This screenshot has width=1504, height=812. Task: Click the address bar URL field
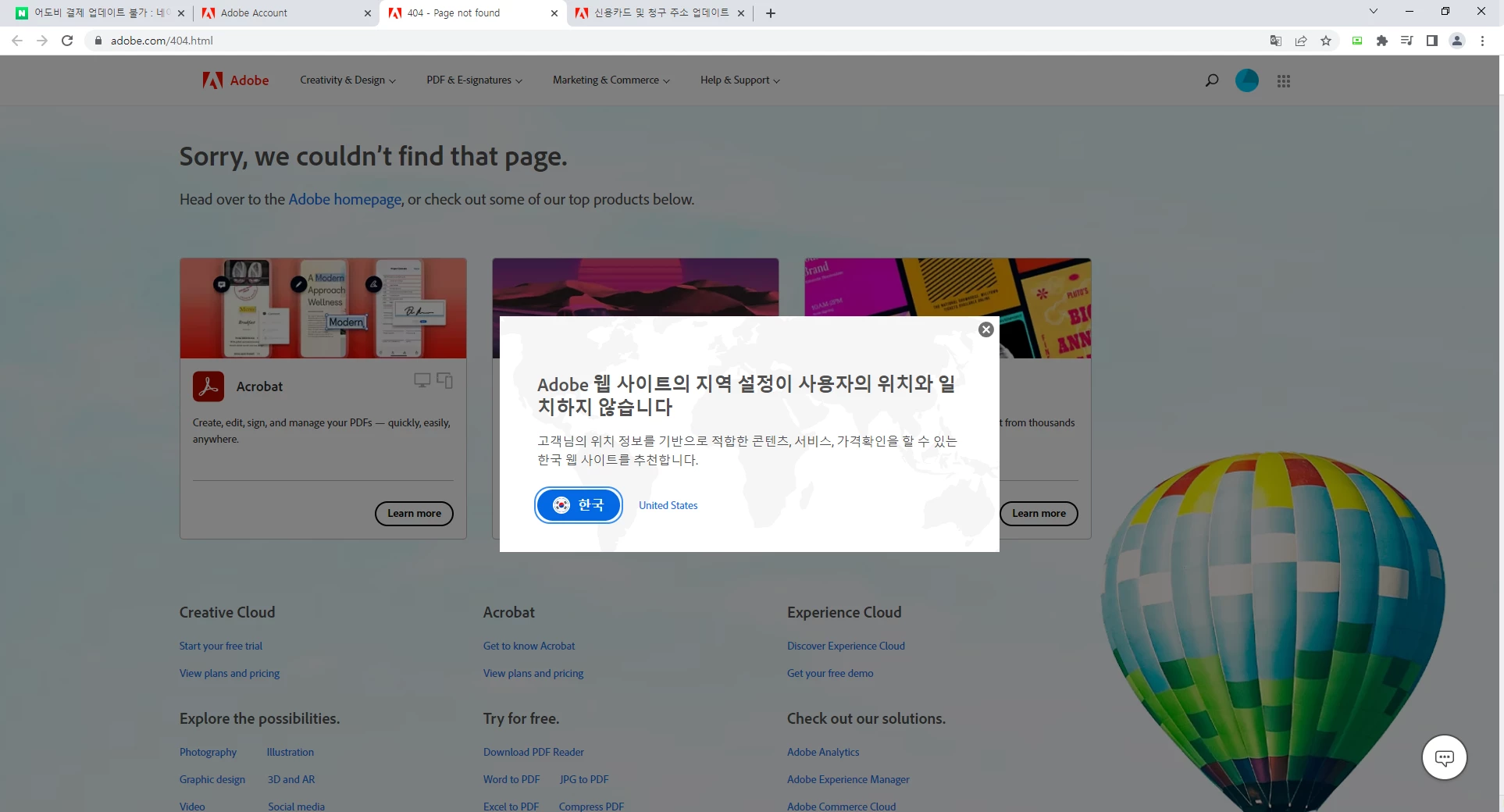pyautogui.click(x=672, y=41)
